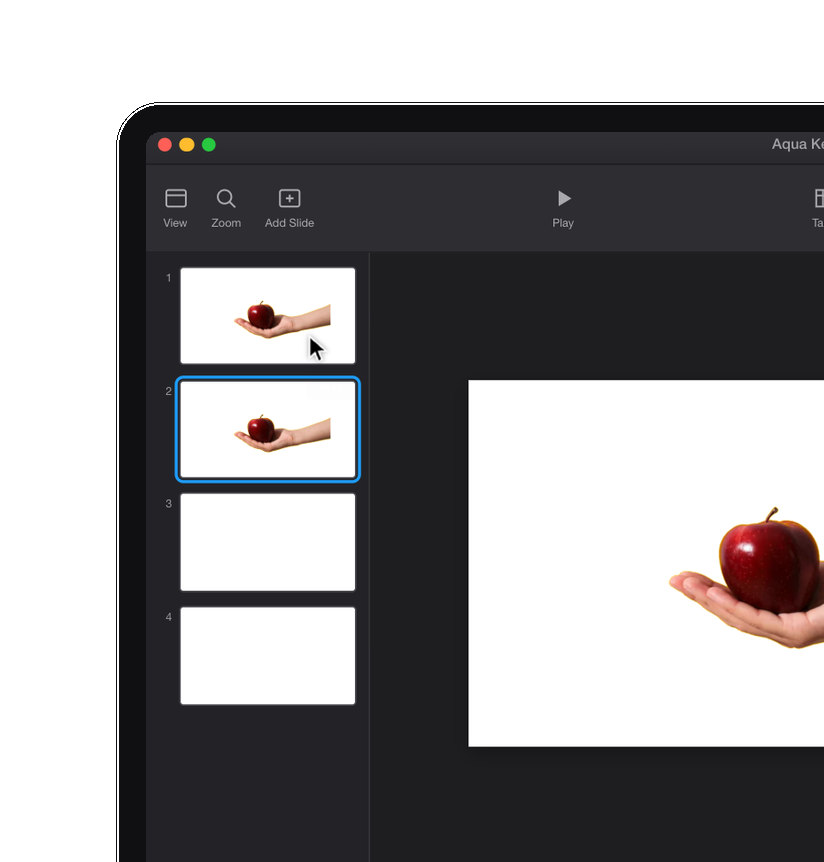Start the slideshow with Play
Screen dimensions: 824x862
coord(563,208)
